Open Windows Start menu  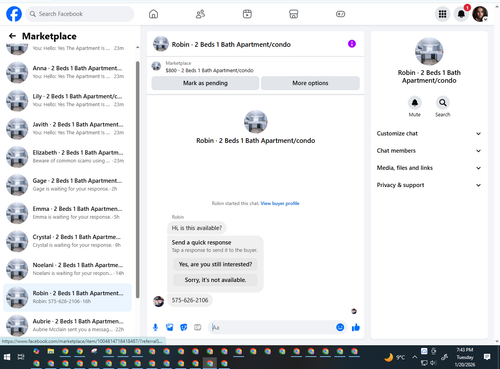tap(7, 357)
